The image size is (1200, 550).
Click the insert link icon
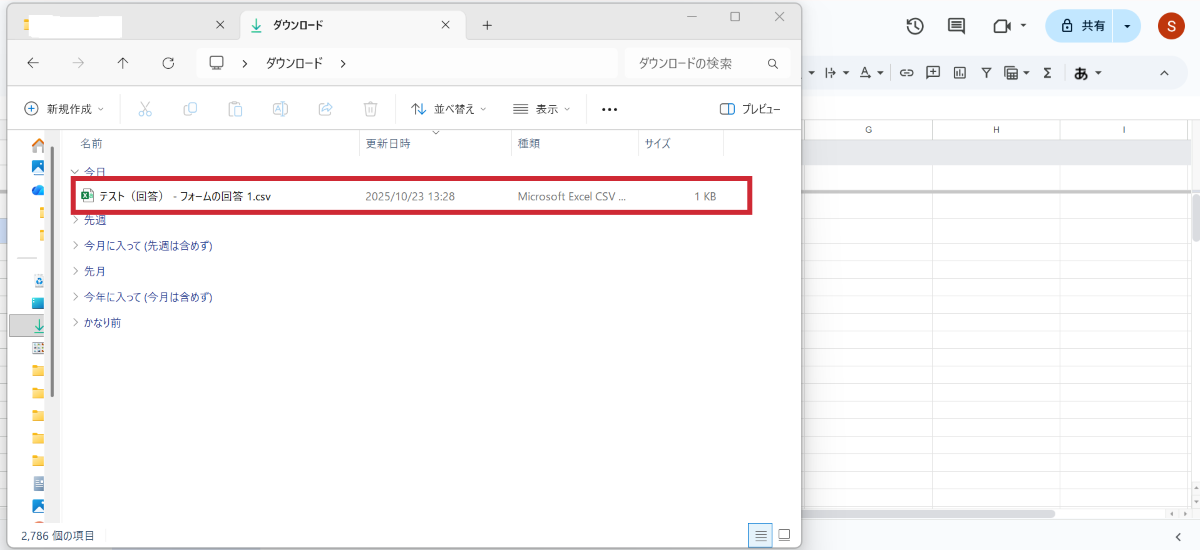pos(907,73)
